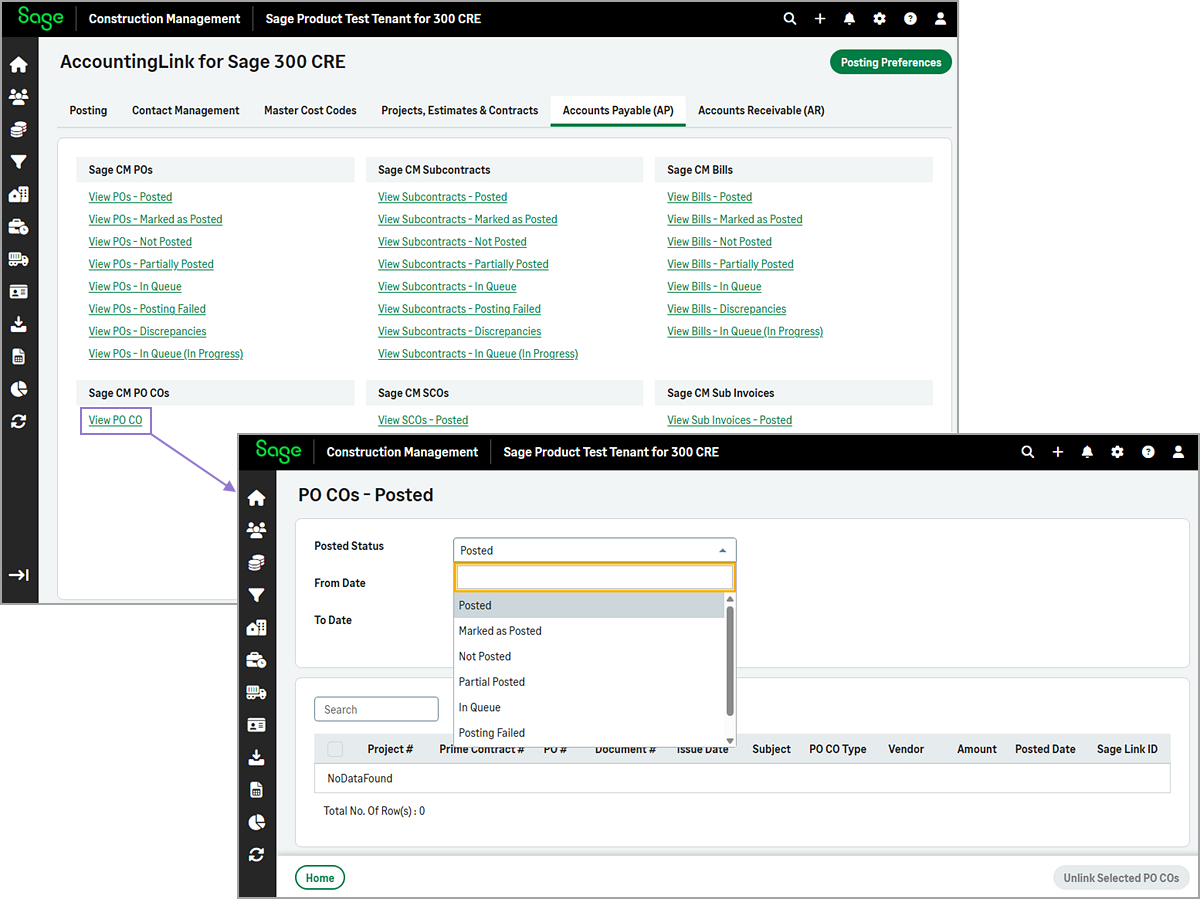Open View POs - Posted link
The width and height of the screenshot is (1200, 899).
(x=130, y=197)
